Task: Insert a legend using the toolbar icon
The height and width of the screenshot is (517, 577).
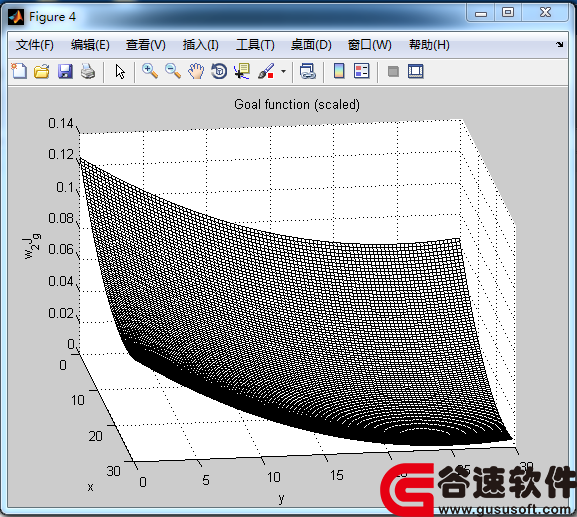Action: [x=362, y=71]
